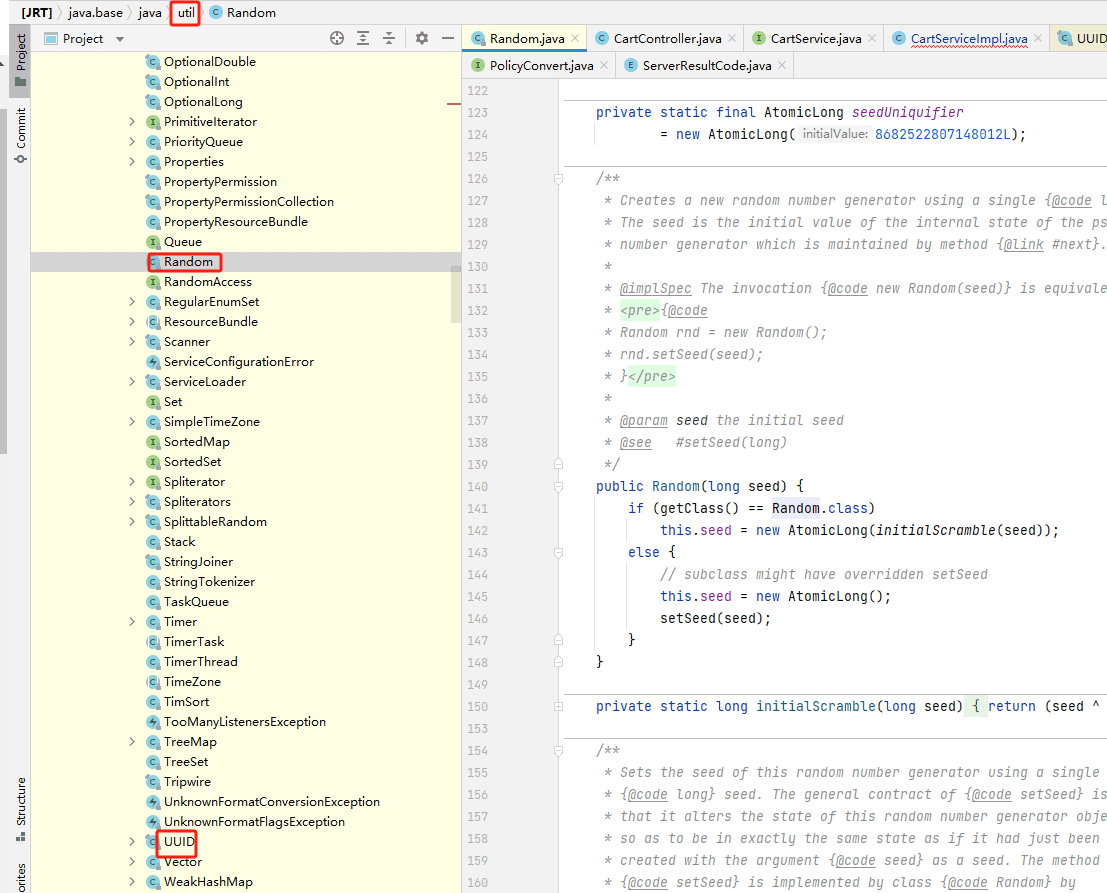Viewport: 1107px width, 893px height.
Task: Click the Collapse All icon in Project toolbar
Action: coord(389,39)
